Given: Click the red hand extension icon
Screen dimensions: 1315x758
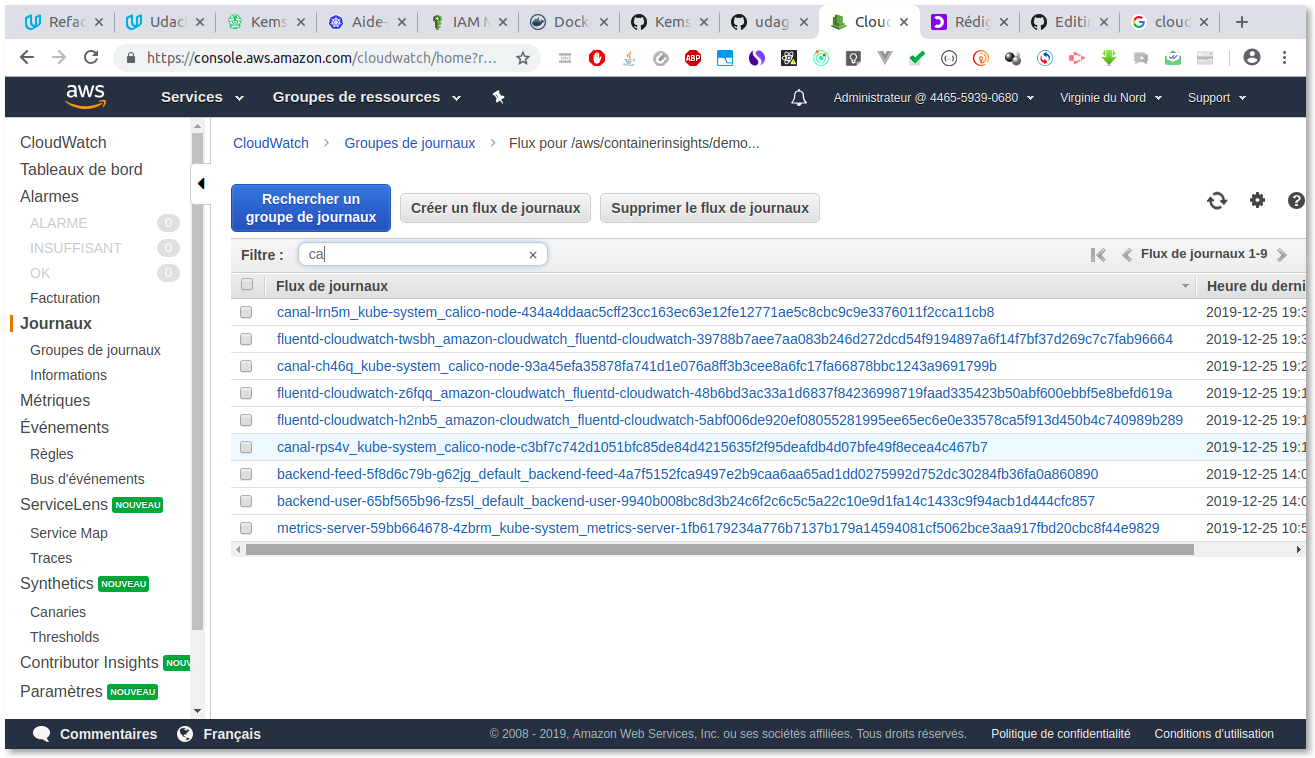Looking at the screenshot, I should tap(596, 58).
